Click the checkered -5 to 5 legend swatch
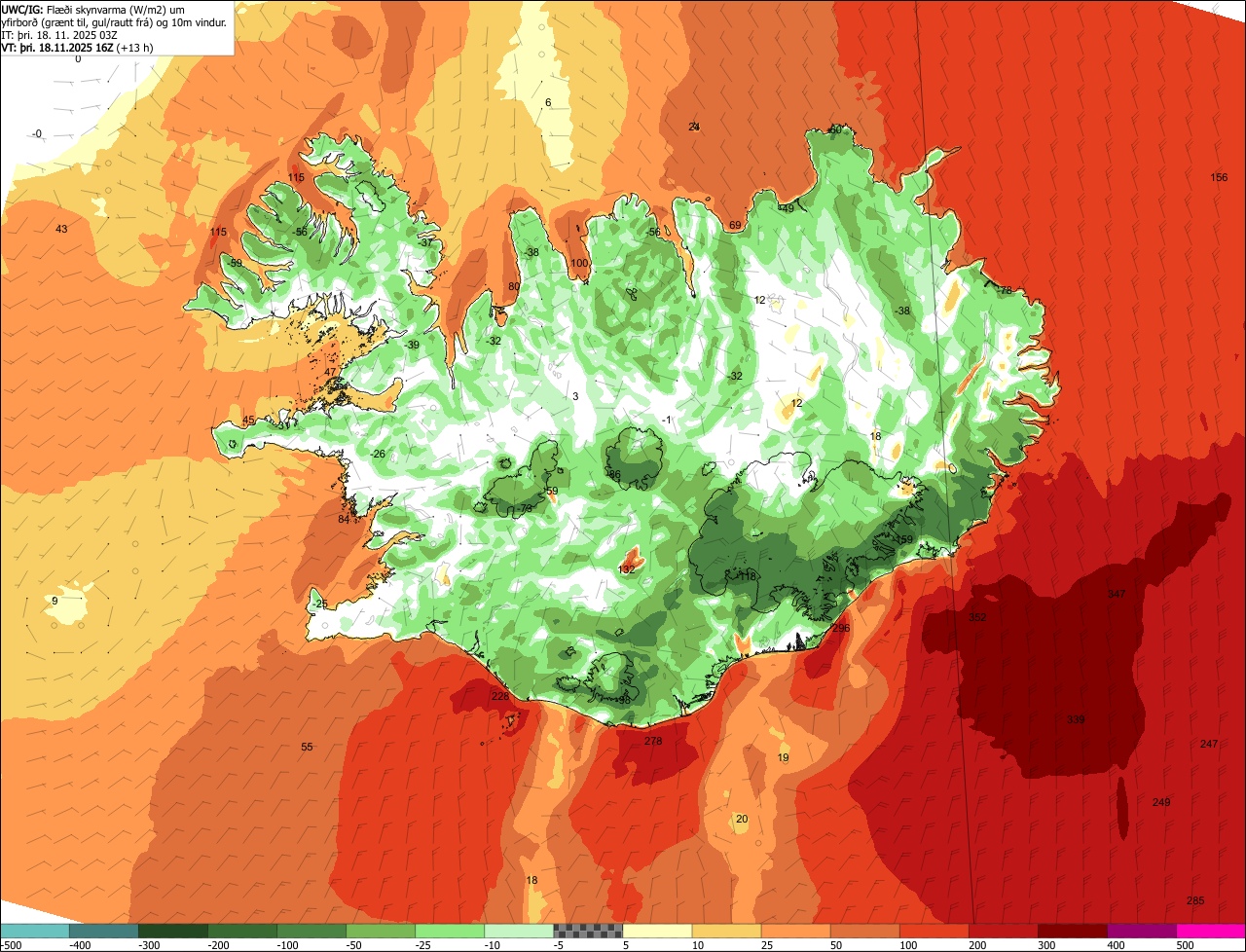The height and width of the screenshot is (952, 1246). pos(587,930)
